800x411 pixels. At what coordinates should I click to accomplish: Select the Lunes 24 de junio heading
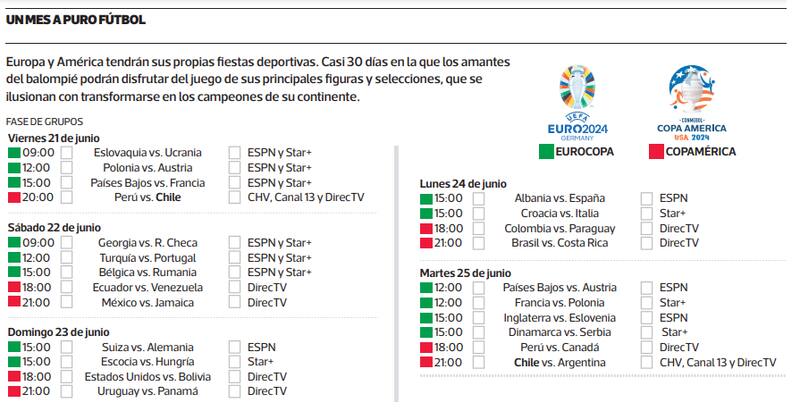[x=463, y=184]
